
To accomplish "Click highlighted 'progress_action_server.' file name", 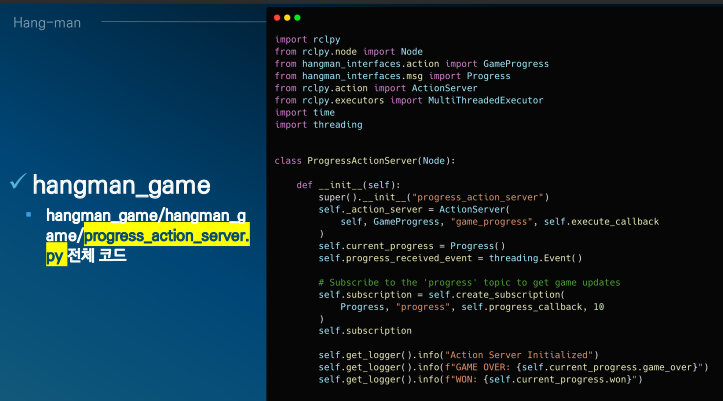I will [x=166, y=236].
